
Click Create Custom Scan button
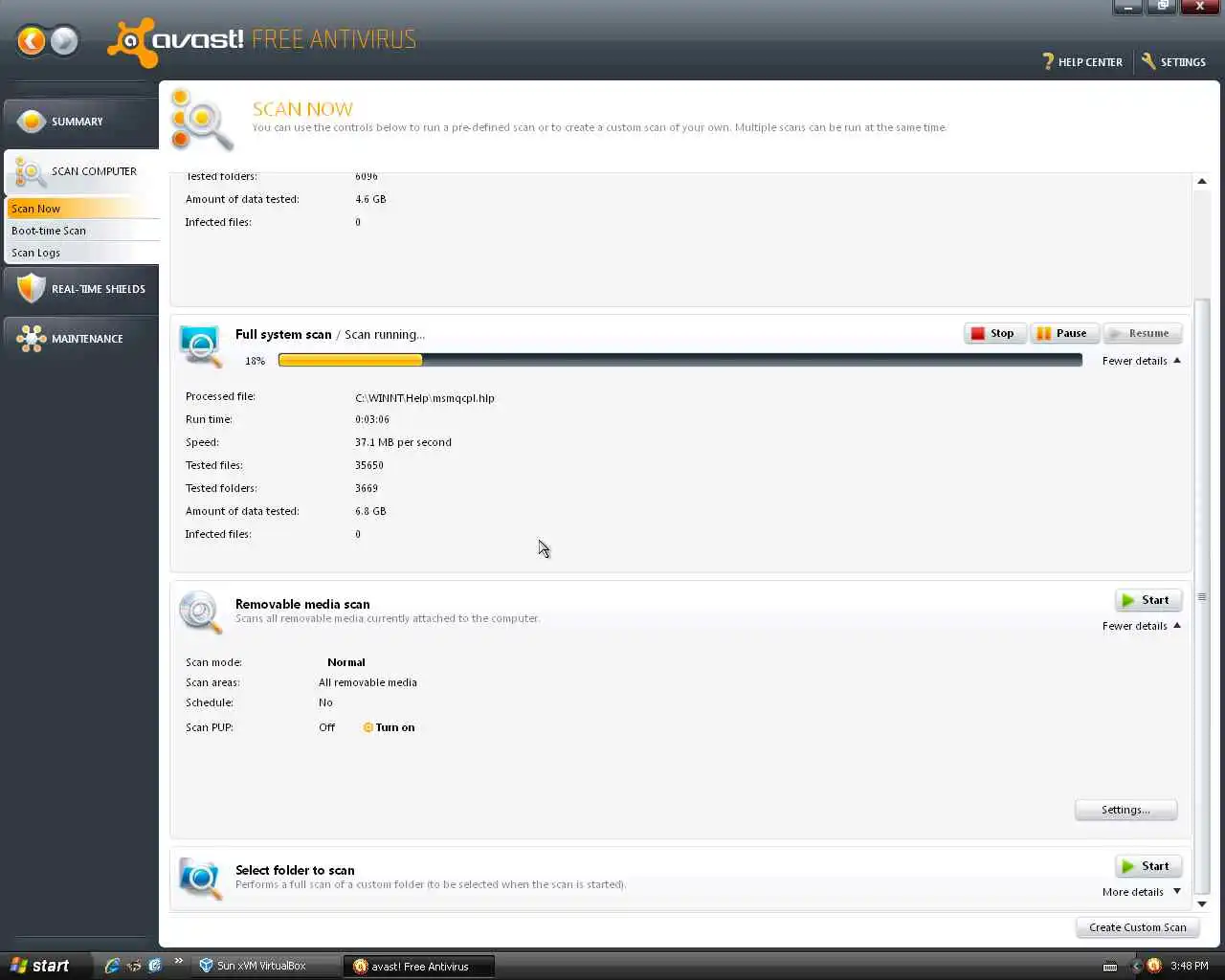click(1137, 927)
